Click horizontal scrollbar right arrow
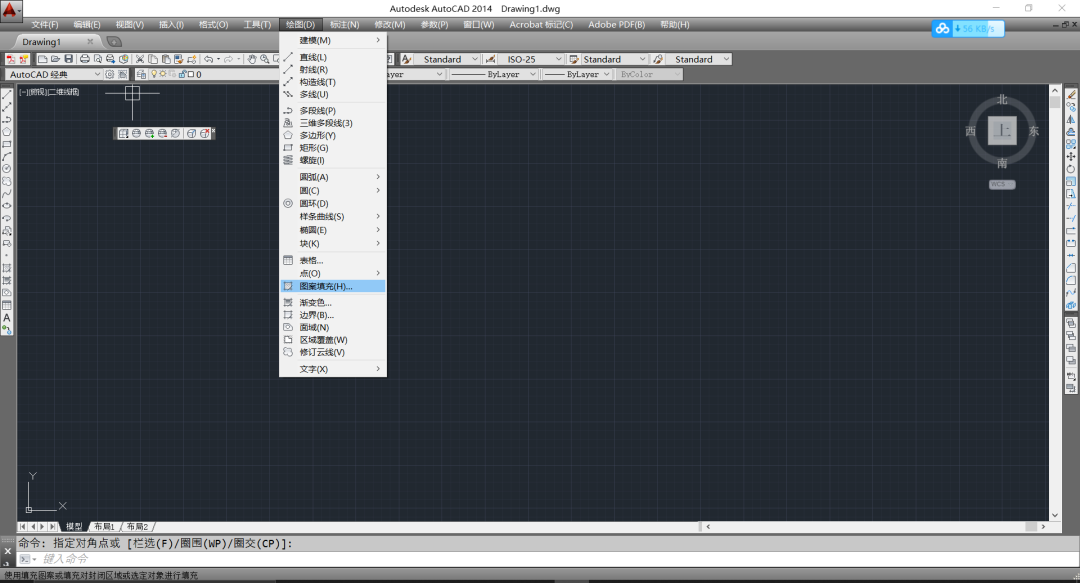The image size is (1080, 583). pyautogui.click(x=1043, y=526)
